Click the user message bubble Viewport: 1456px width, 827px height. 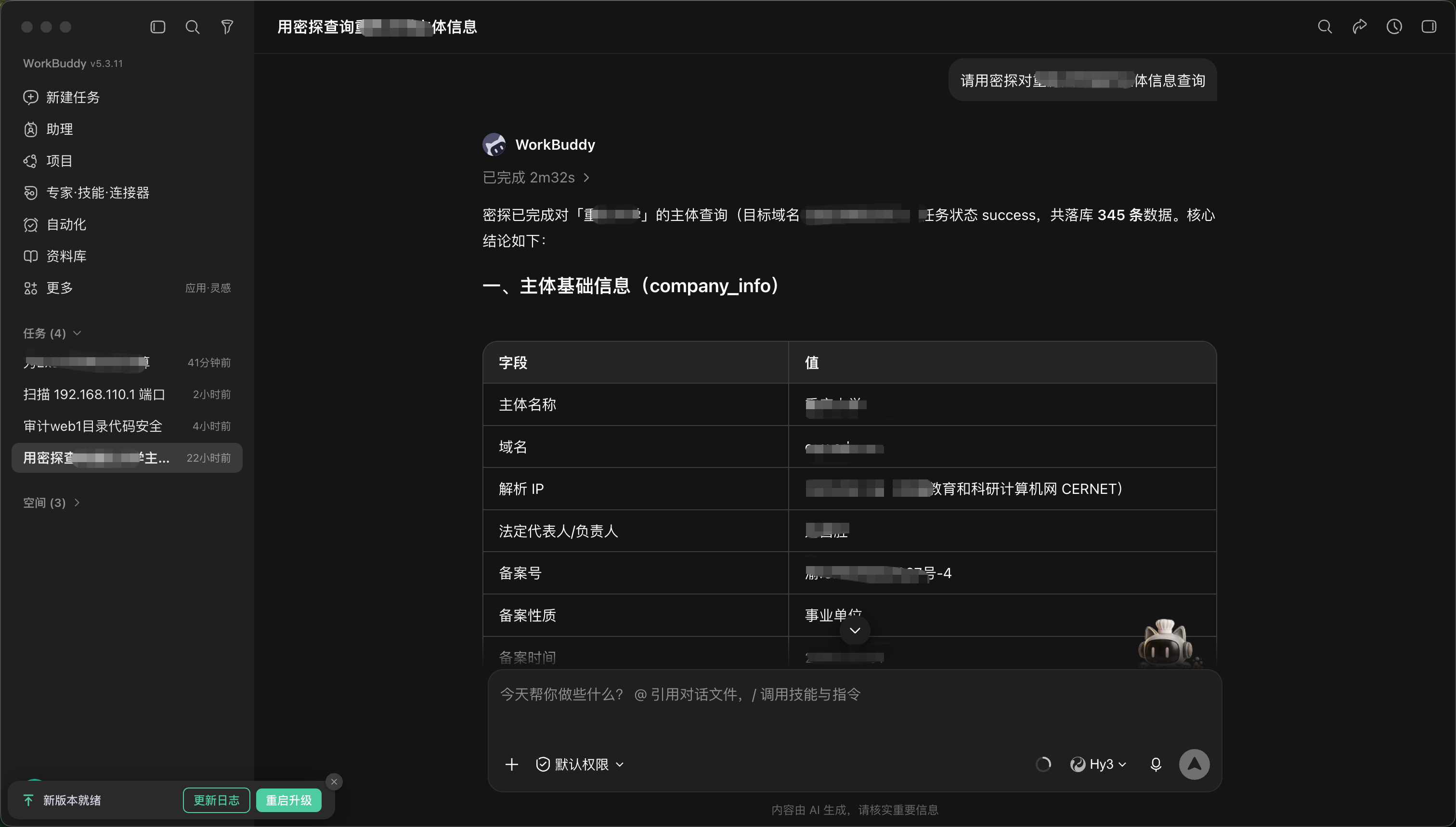(1083, 80)
